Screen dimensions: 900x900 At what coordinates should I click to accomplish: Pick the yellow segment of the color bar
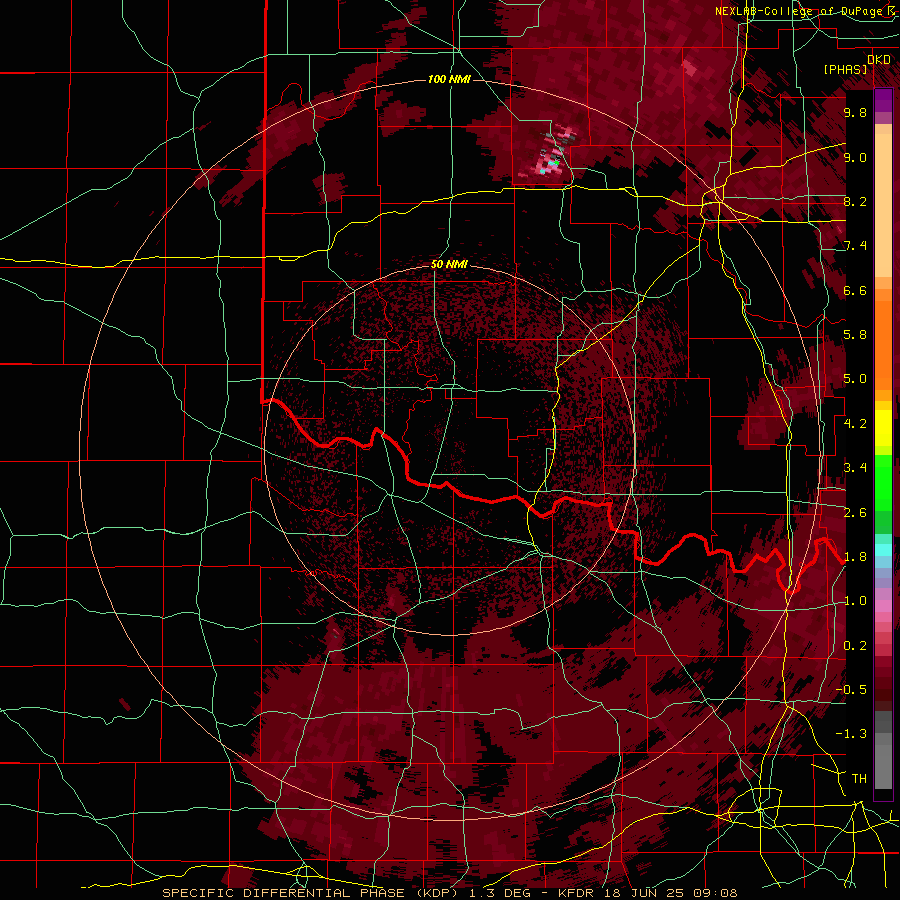pyautogui.click(x=883, y=428)
